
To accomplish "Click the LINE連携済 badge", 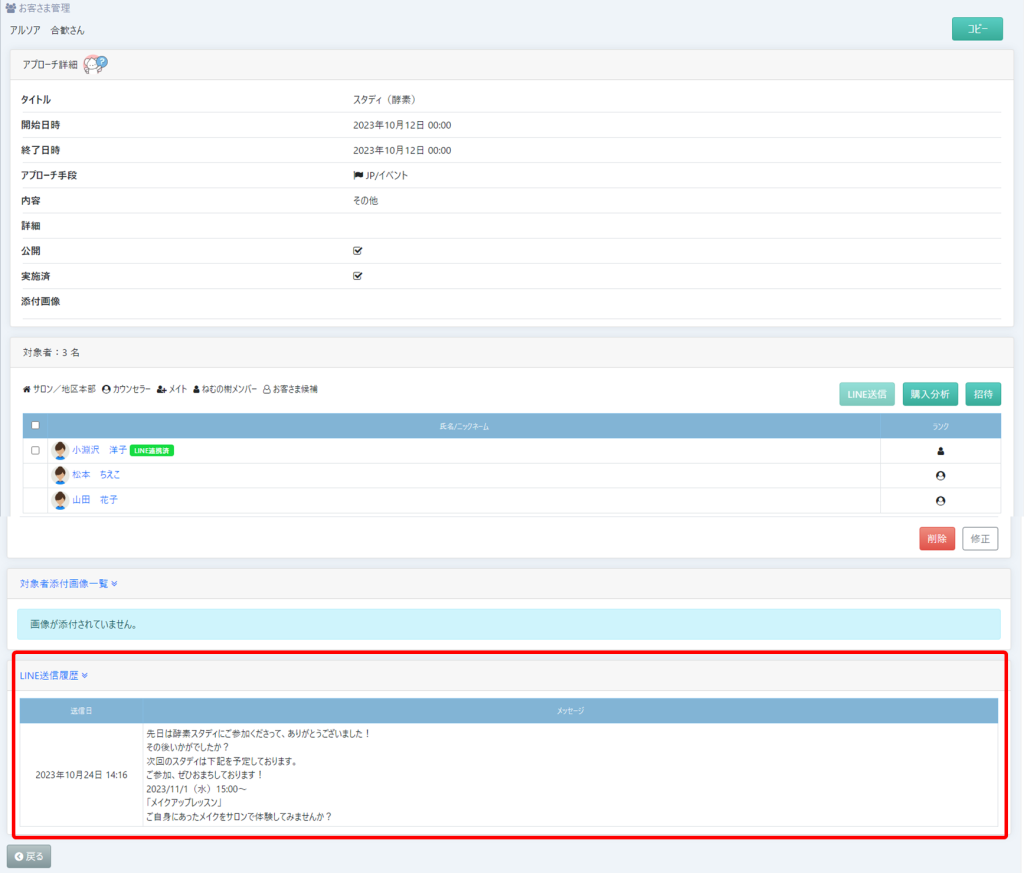I will [152, 451].
